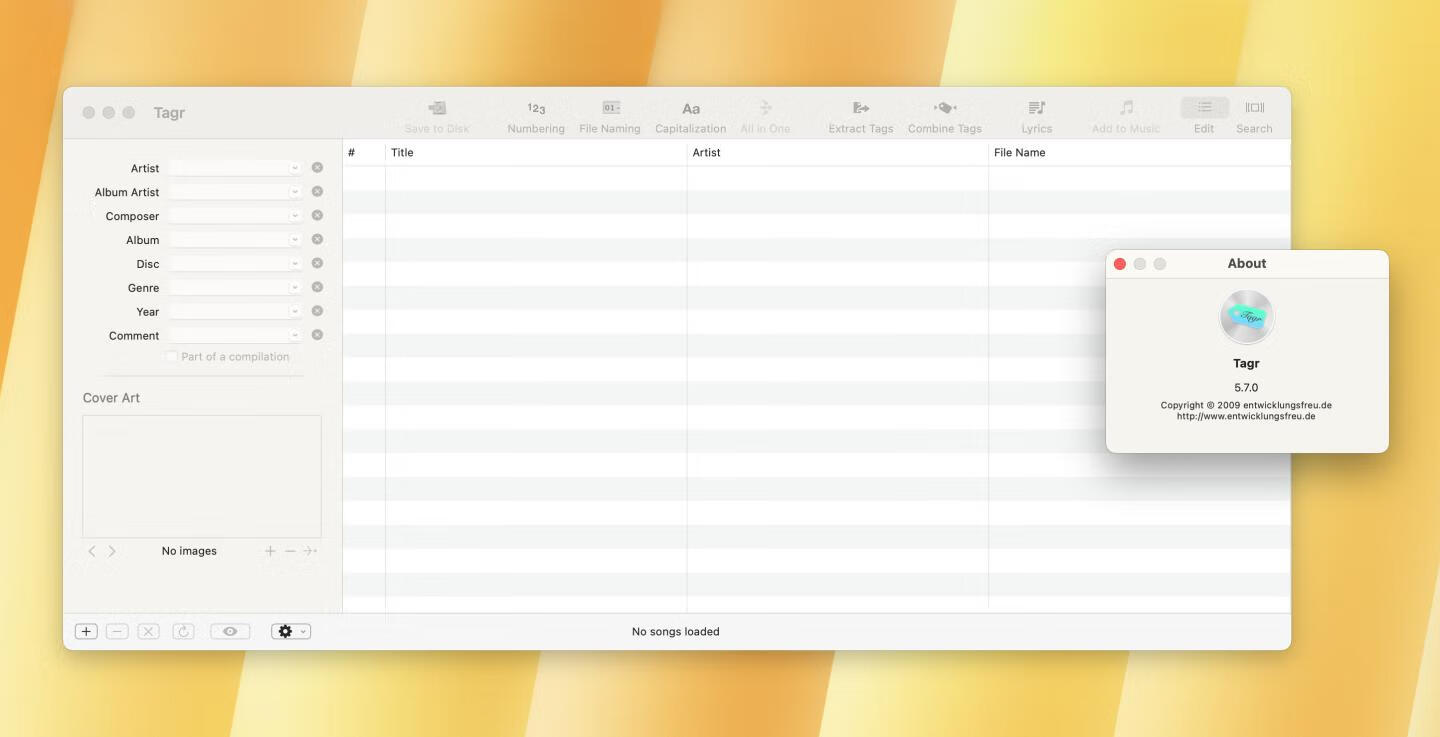Click the bottom X clear songs button

pos(148,632)
